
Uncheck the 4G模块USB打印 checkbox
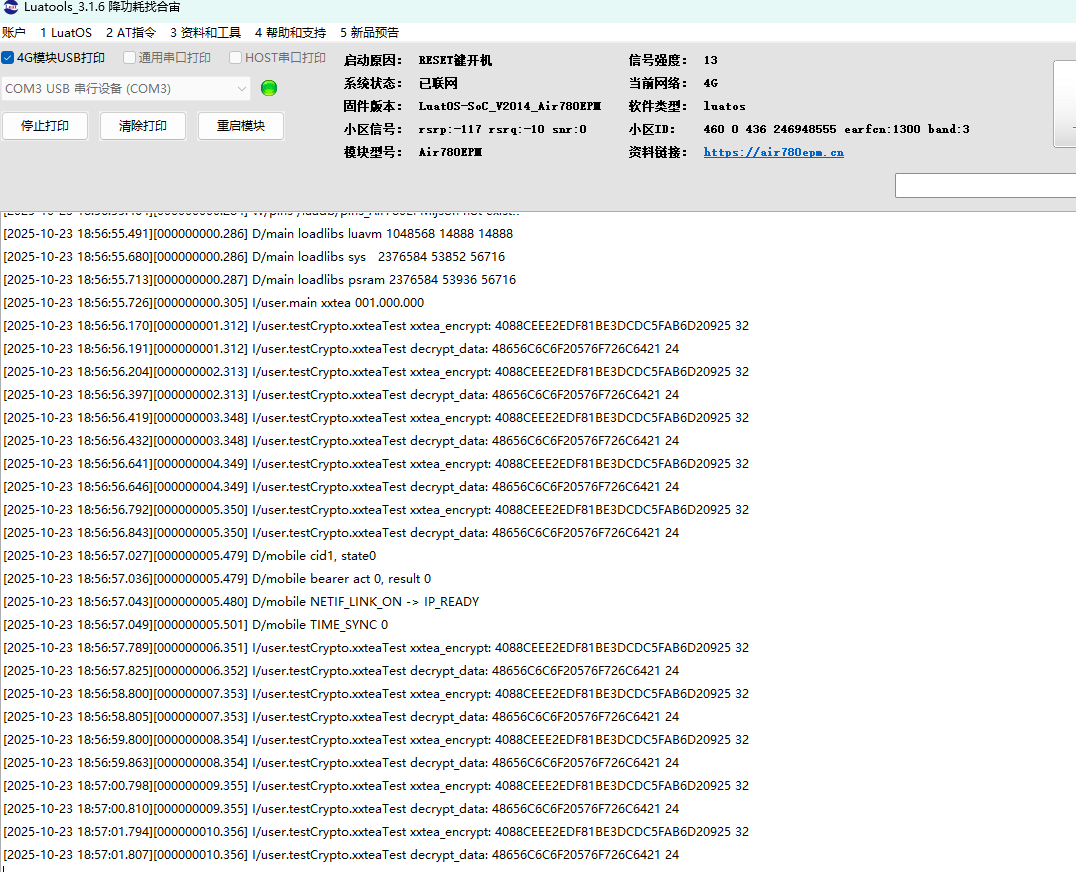[8, 58]
